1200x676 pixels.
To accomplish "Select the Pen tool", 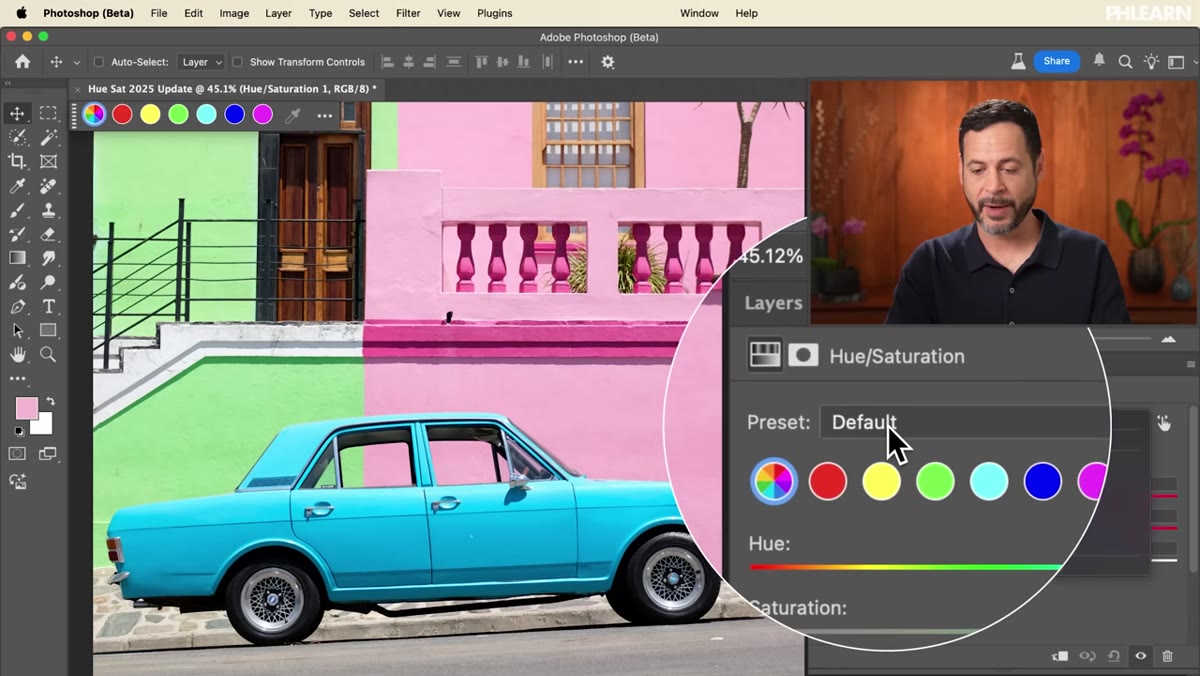I will (x=17, y=307).
